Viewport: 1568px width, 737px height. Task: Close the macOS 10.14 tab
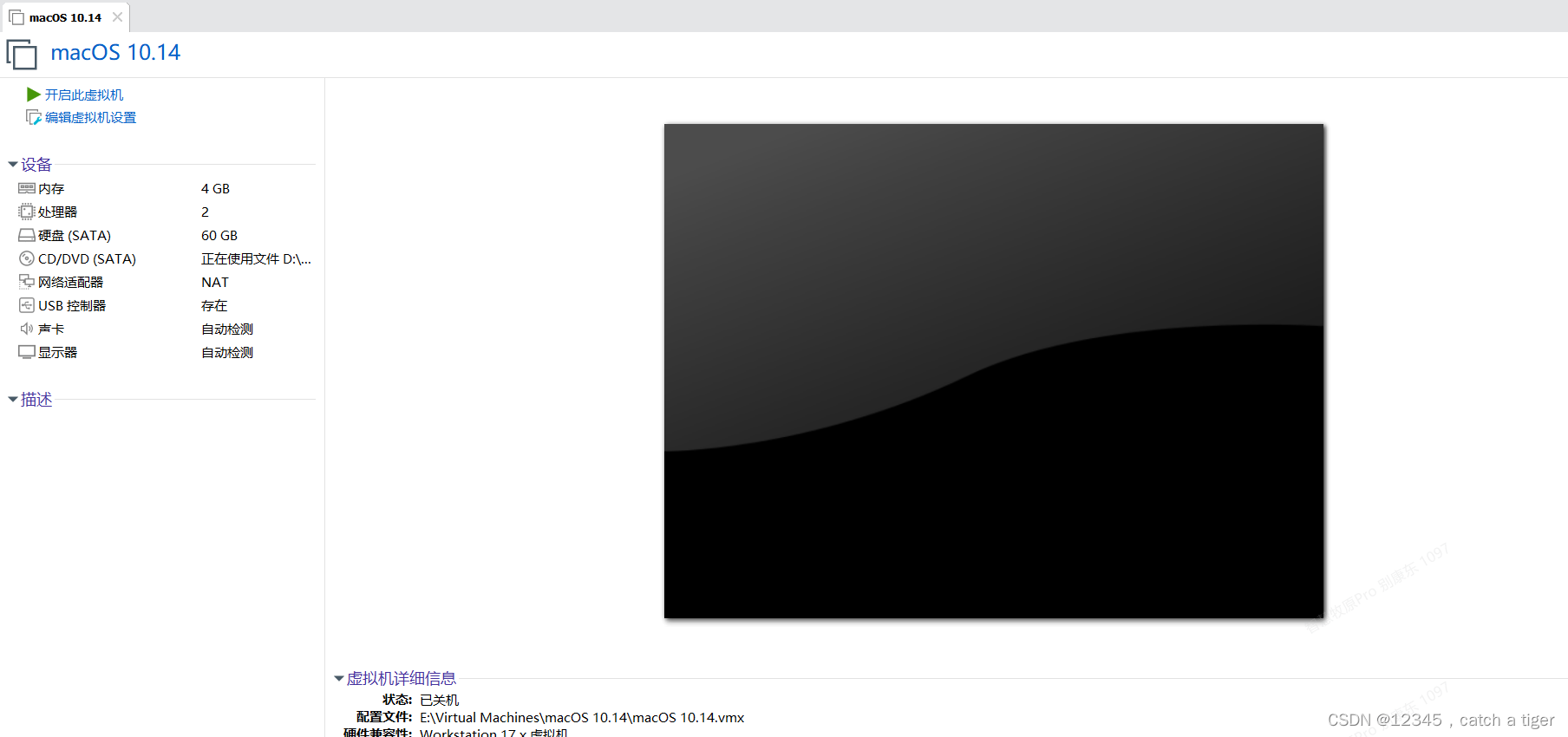point(117,16)
